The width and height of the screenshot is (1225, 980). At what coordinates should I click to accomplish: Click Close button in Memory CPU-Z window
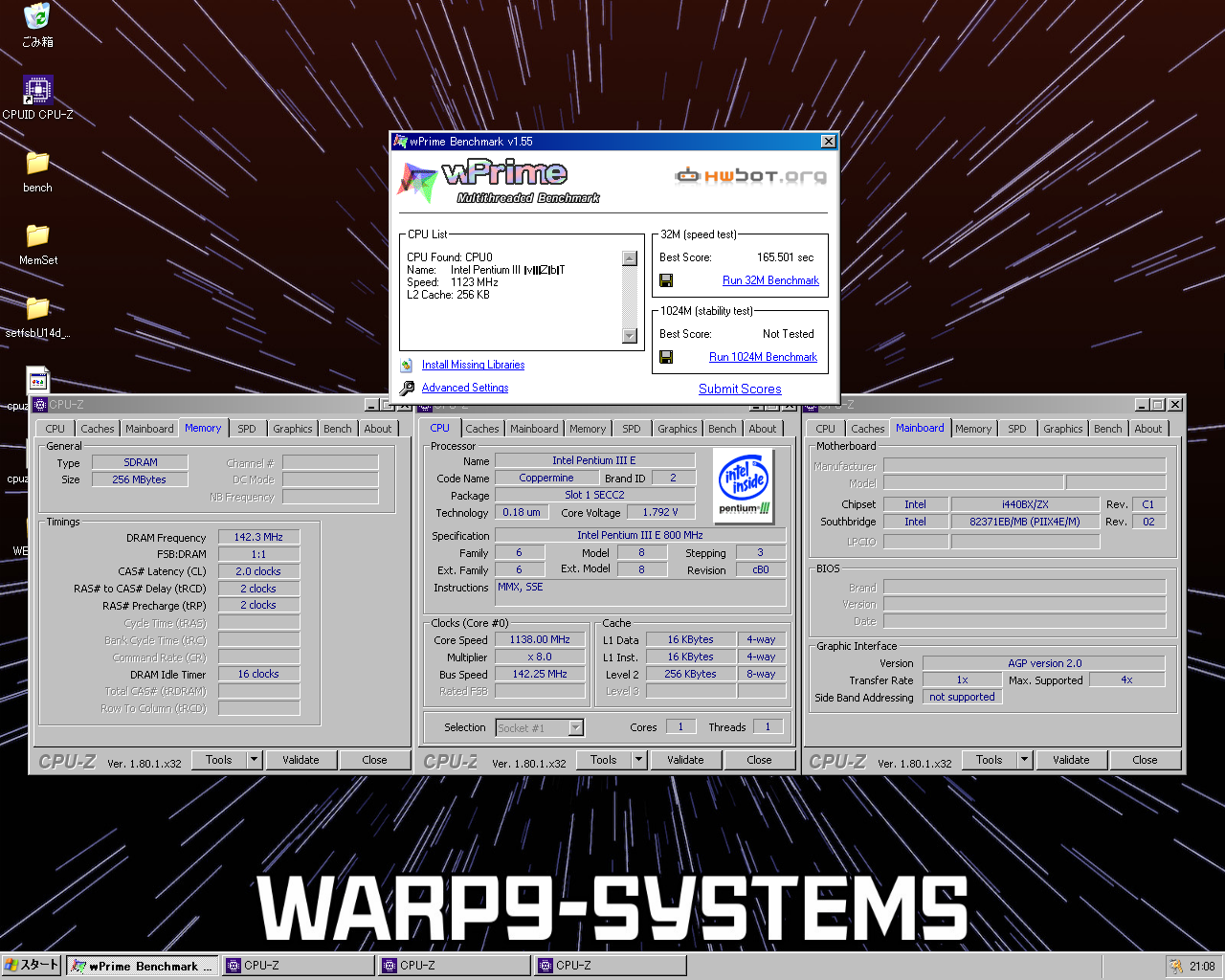click(x=374, y=760)
